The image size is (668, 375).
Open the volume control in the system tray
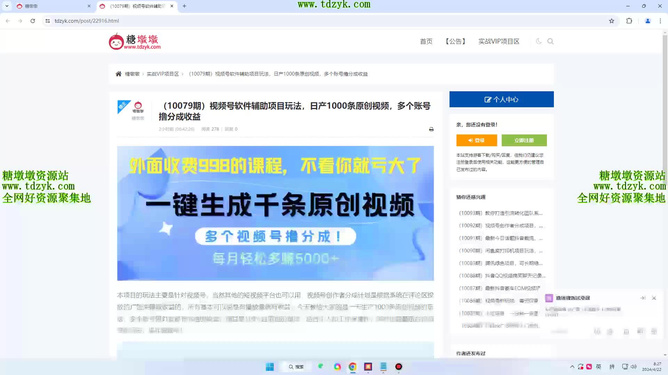click(633, 366)
